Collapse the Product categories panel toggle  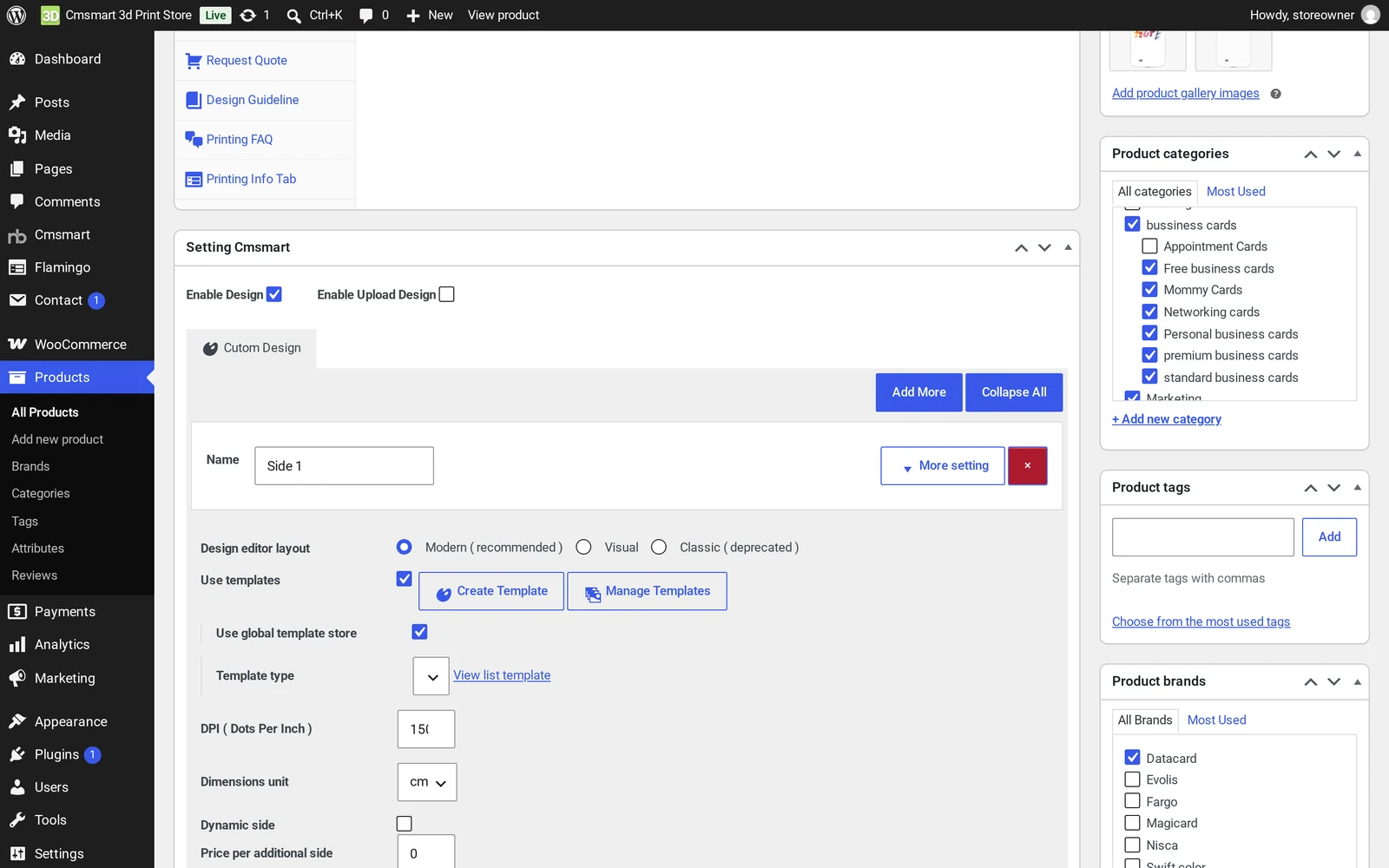click(x=1358, y=154)
